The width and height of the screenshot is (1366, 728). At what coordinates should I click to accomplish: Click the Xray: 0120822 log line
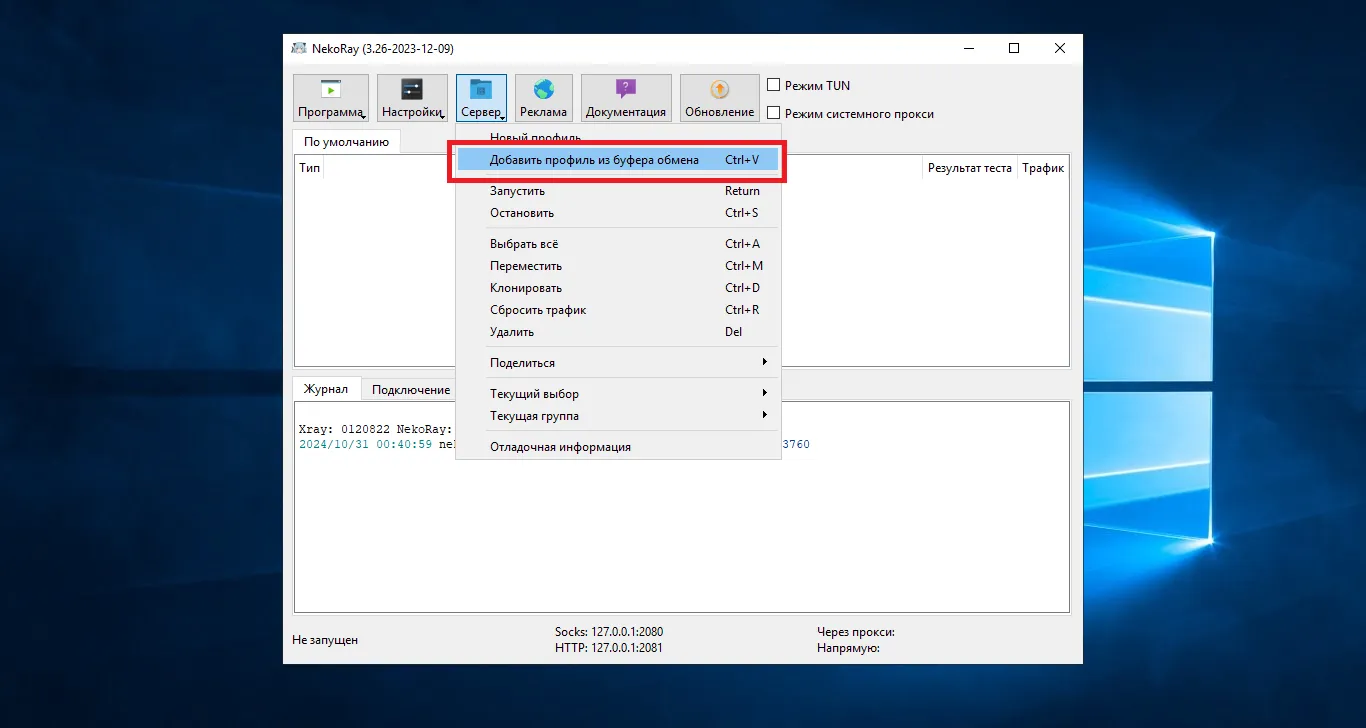[375, 429]
